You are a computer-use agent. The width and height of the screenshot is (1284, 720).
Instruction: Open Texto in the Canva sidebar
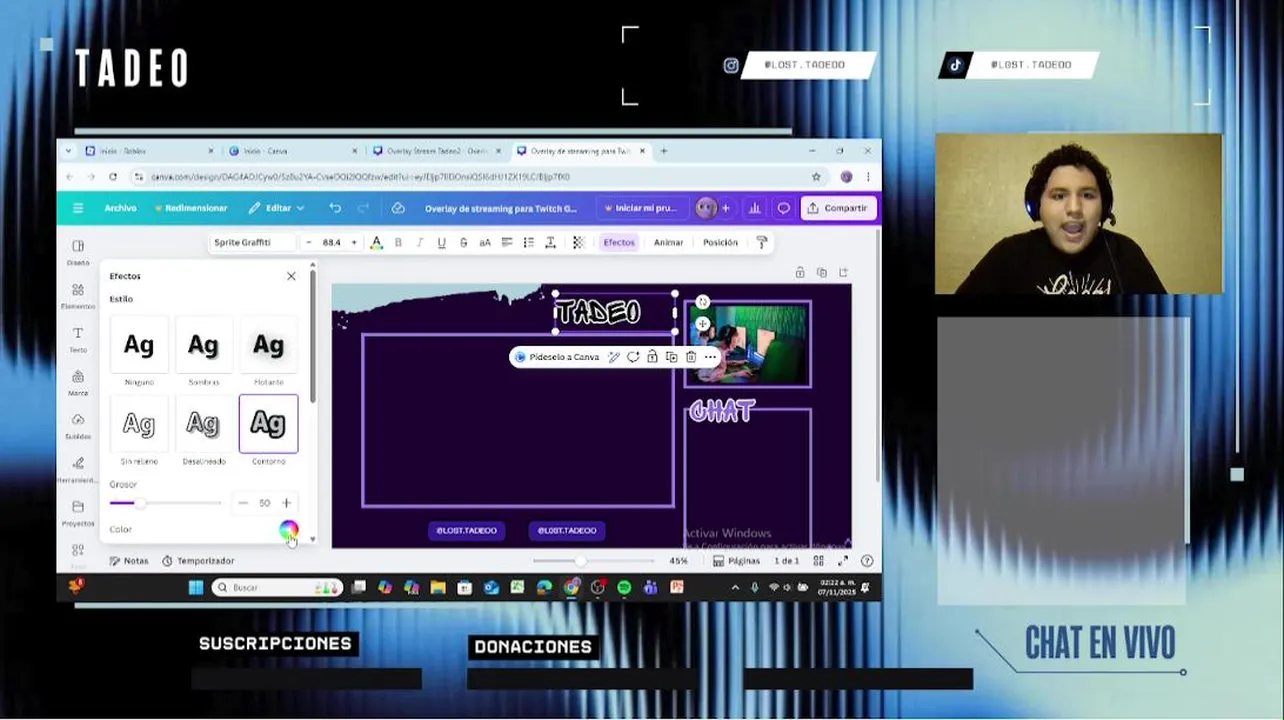coord(78,340)
